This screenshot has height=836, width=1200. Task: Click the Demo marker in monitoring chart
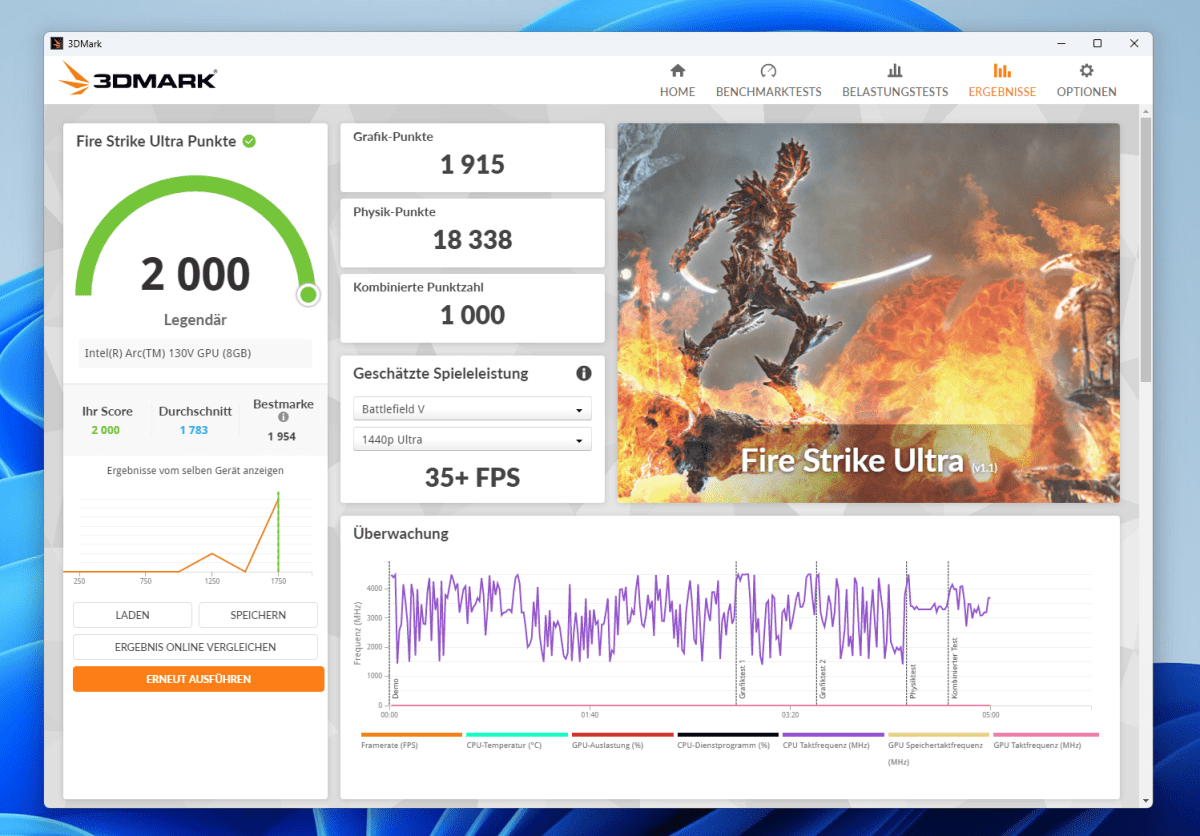pyautogui.click(x=395, y=689)
